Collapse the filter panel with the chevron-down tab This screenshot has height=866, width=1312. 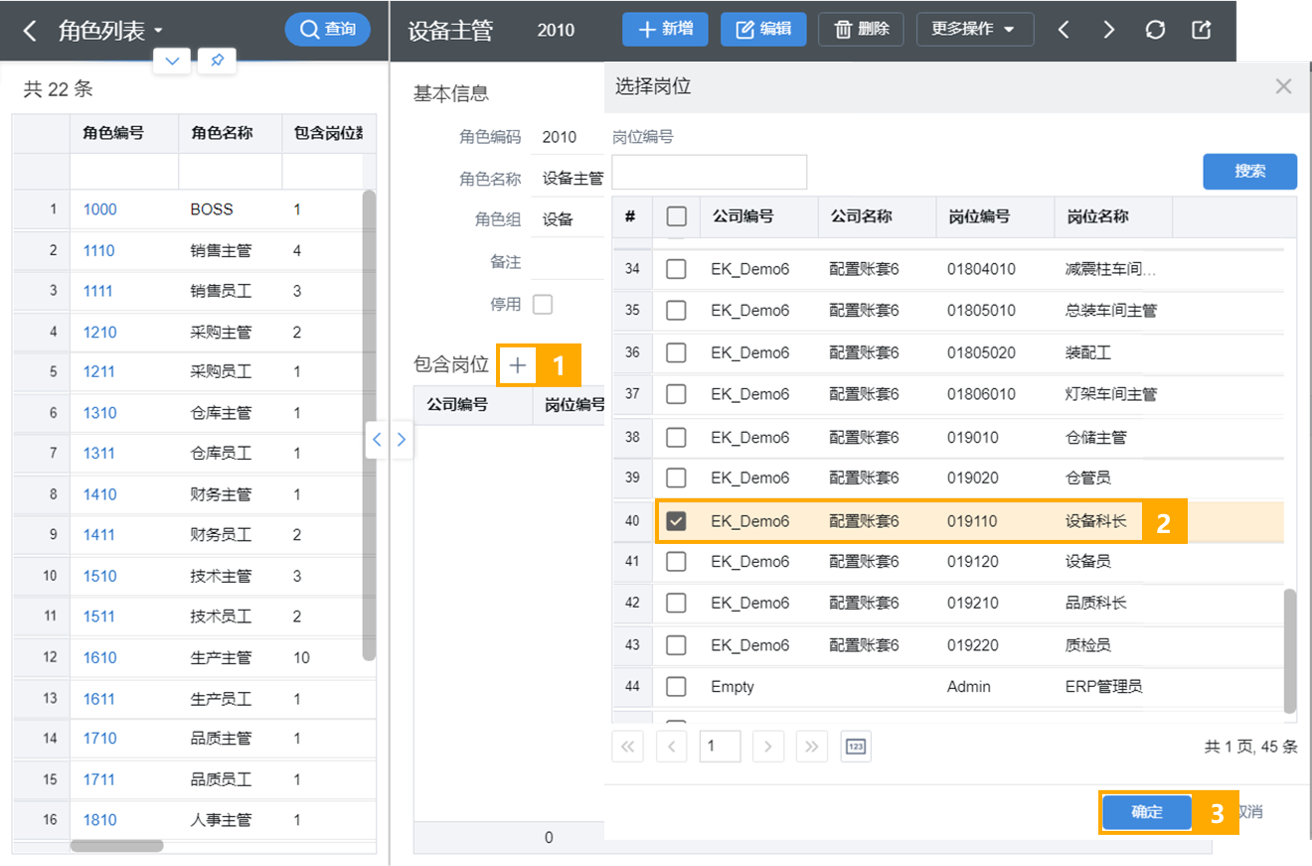point(172,61)
